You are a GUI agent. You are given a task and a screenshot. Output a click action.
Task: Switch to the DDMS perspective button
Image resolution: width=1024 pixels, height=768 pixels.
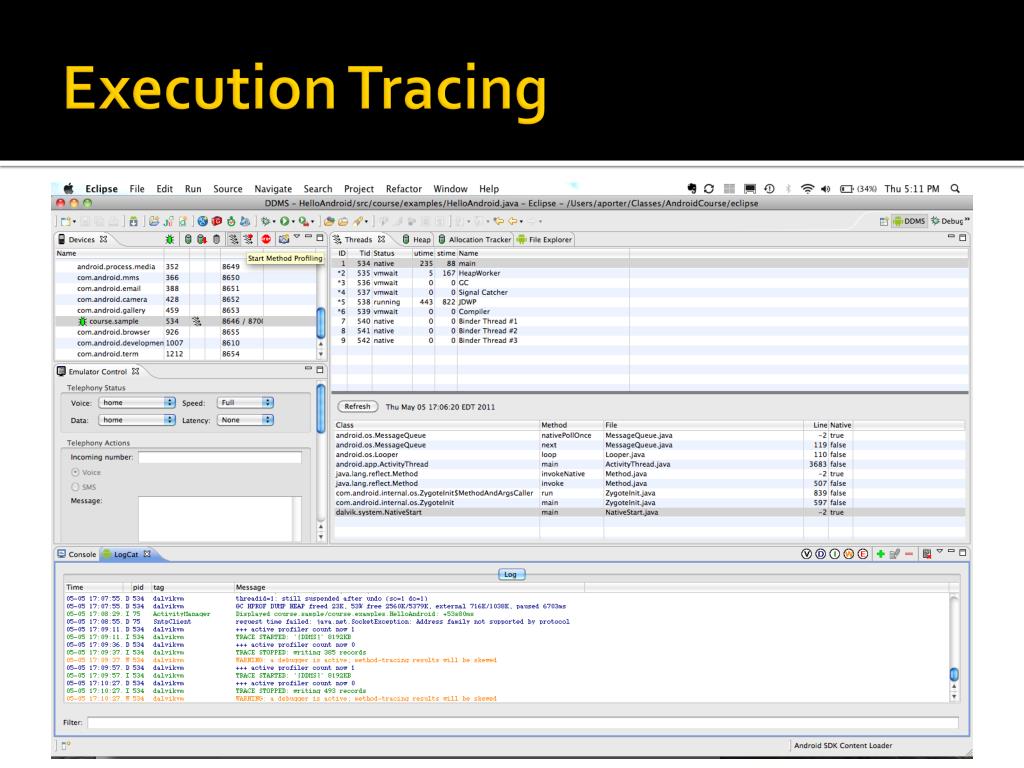point(909,221)
